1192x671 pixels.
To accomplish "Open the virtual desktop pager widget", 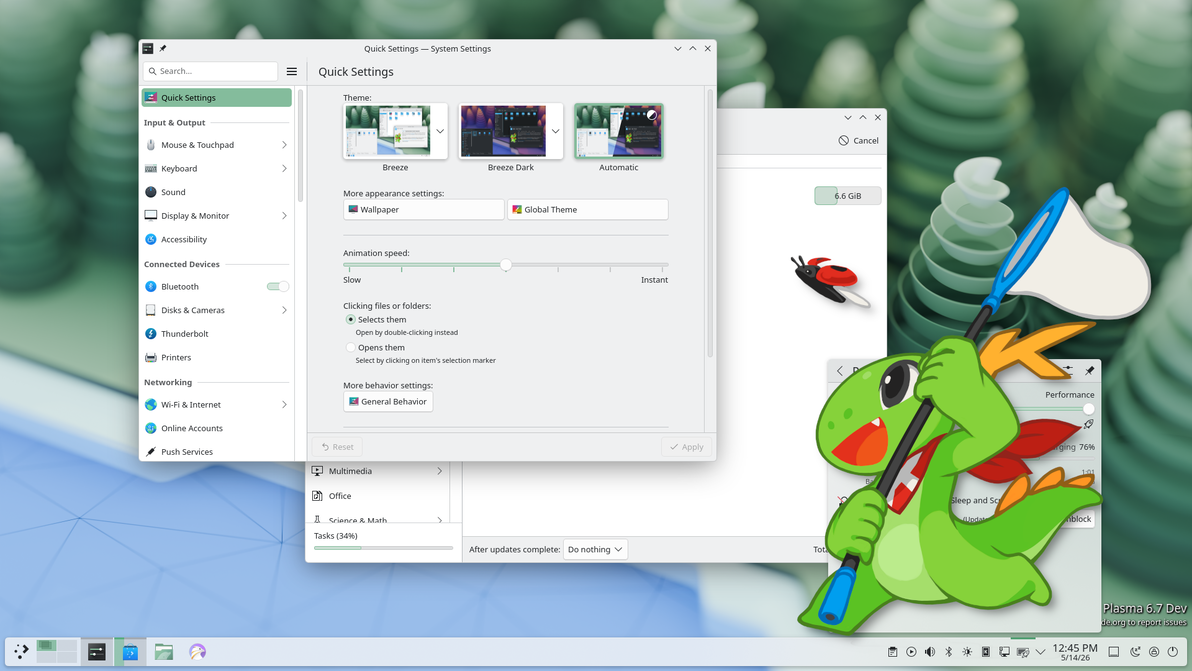I will (x=56, y=651).
